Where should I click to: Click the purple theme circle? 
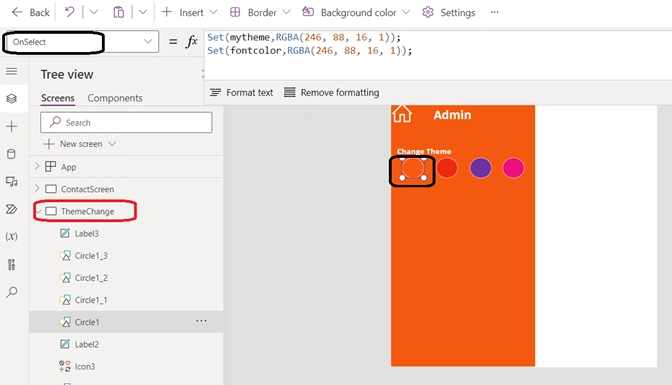coord(480,168)
